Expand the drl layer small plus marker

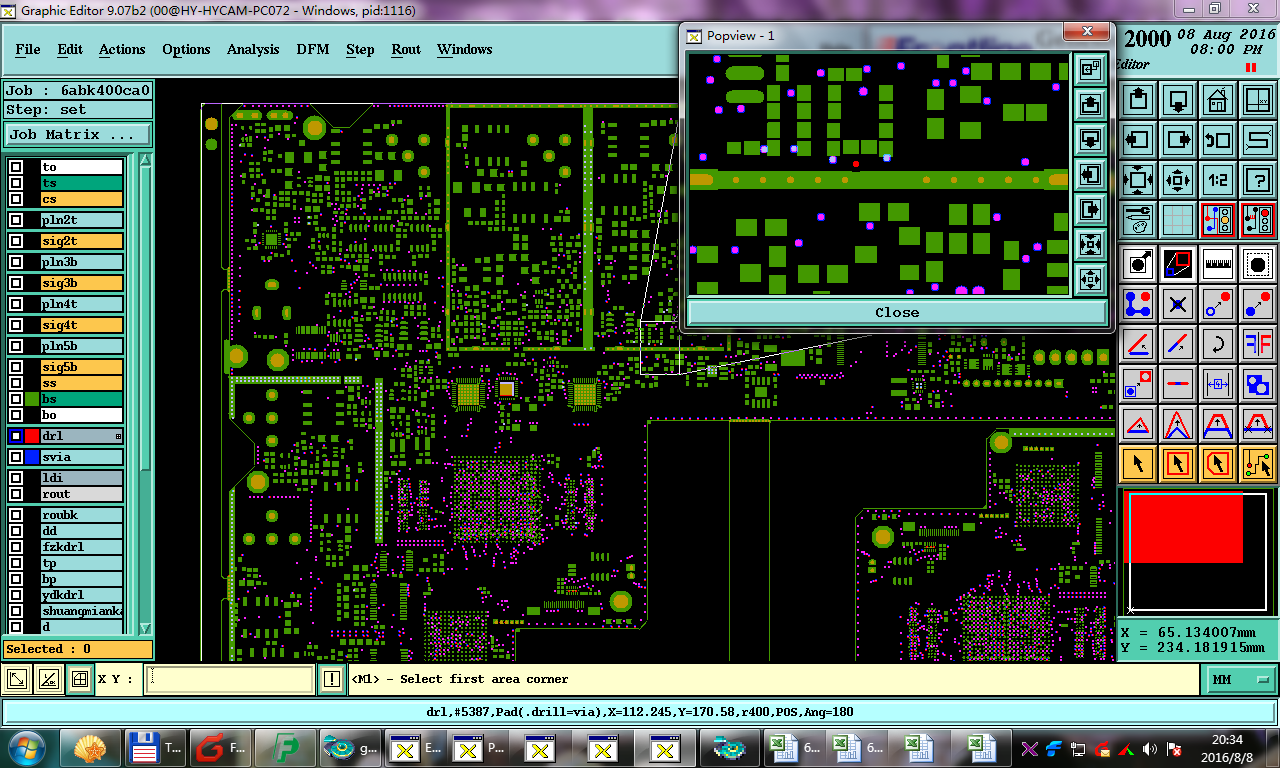[118, 437]
